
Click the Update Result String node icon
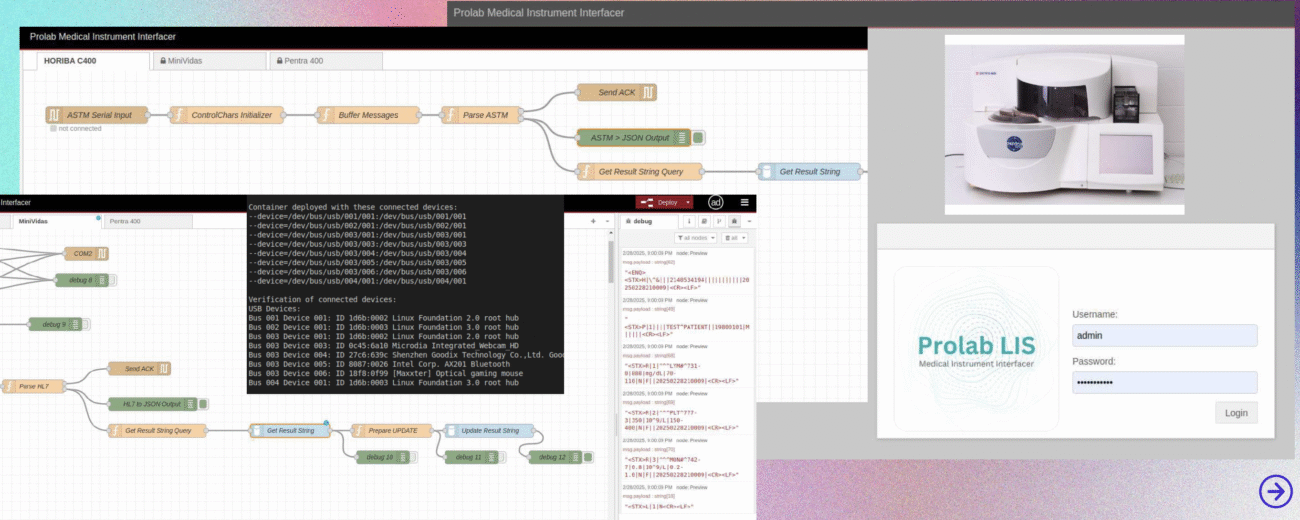[x=451, y=430]
